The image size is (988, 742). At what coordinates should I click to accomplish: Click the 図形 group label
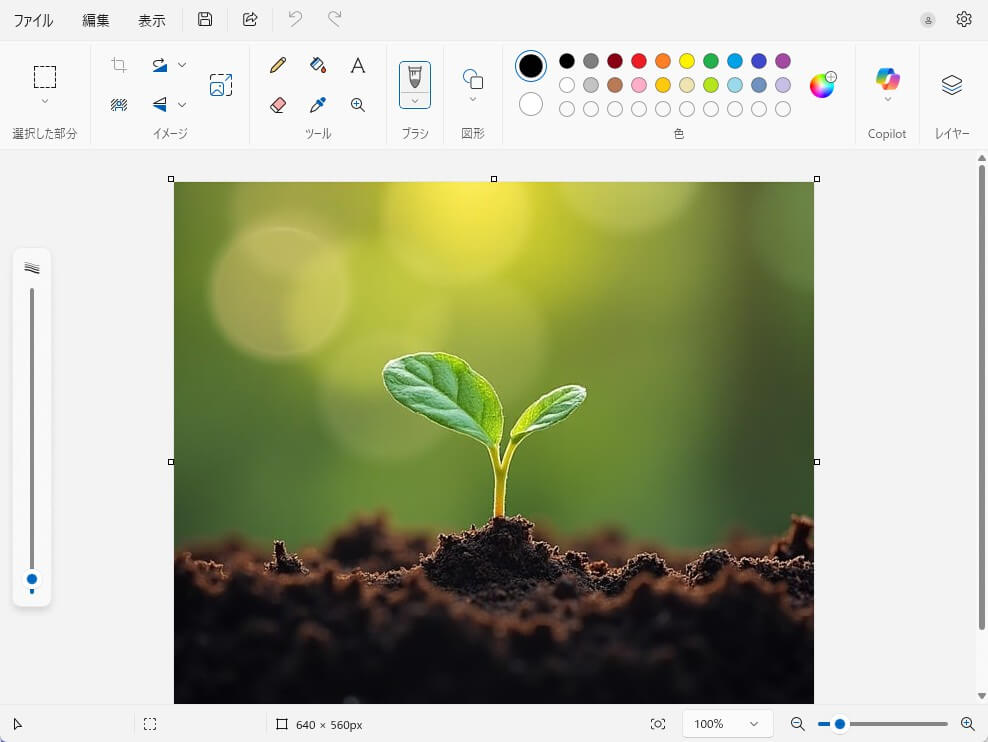coord(473,134)
